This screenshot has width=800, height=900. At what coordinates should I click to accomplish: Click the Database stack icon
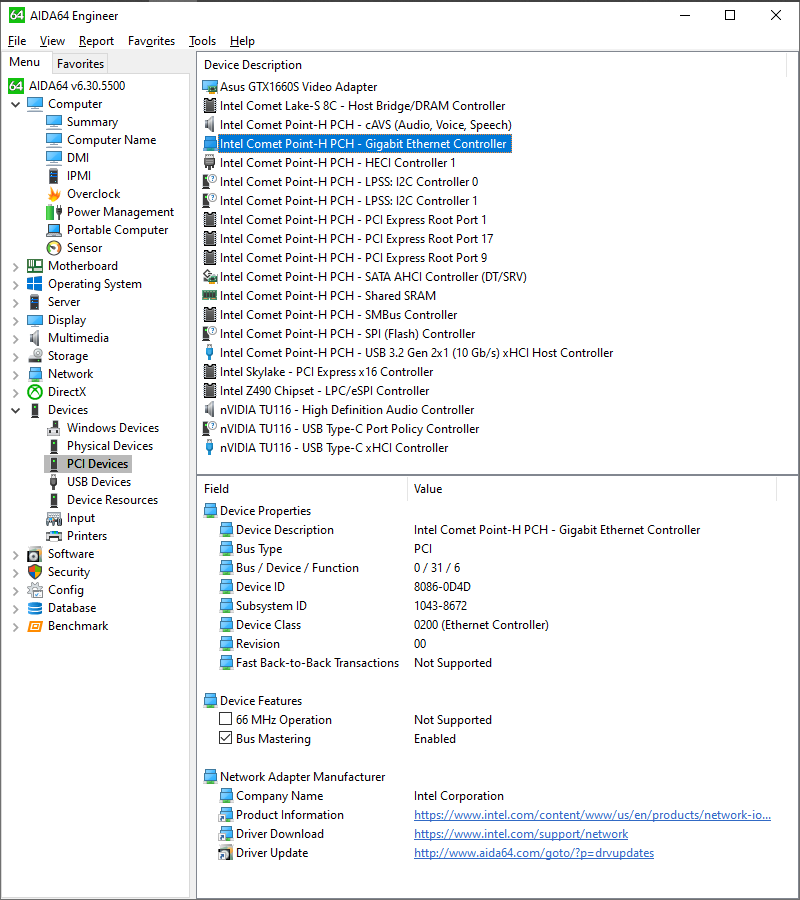point(35,608)
